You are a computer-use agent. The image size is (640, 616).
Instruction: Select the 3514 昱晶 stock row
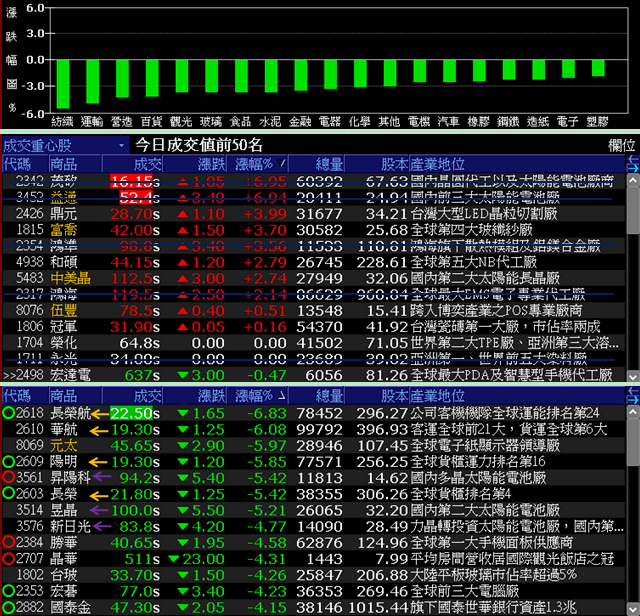tap(313, 510)
